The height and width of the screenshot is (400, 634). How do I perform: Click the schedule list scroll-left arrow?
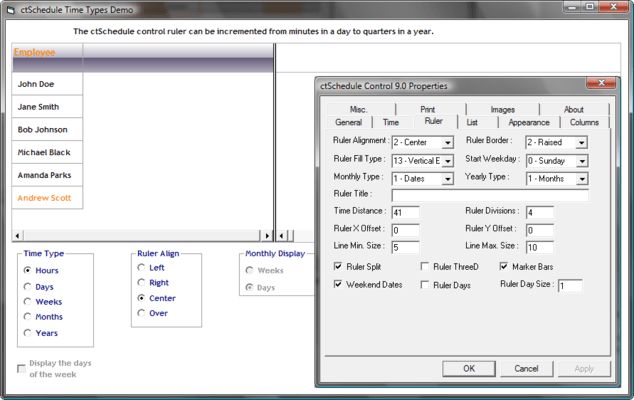(x=17, y=235)
